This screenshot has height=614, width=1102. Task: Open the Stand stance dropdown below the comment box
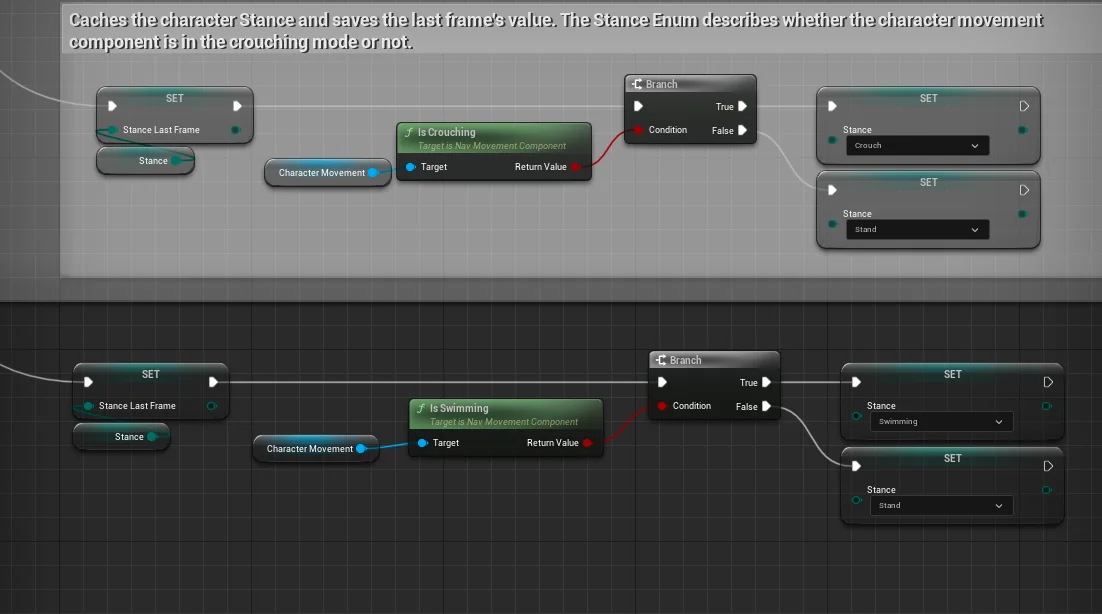pos(941,506)
